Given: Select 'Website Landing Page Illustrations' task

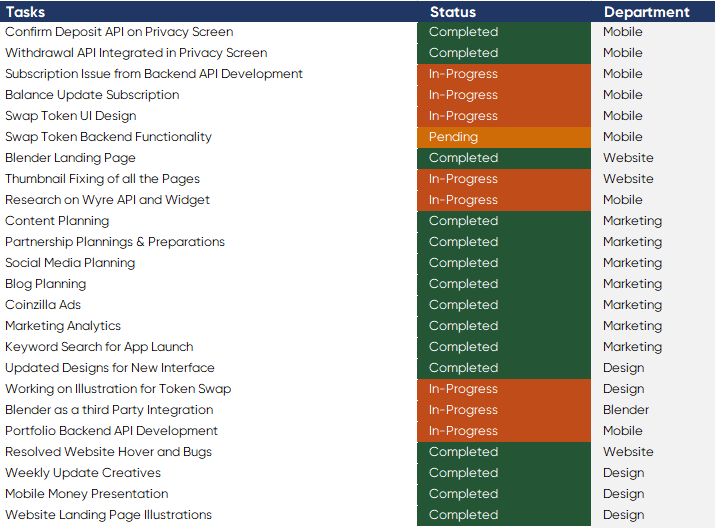Looking at the screenshot, I should click(x=208, y=514).
